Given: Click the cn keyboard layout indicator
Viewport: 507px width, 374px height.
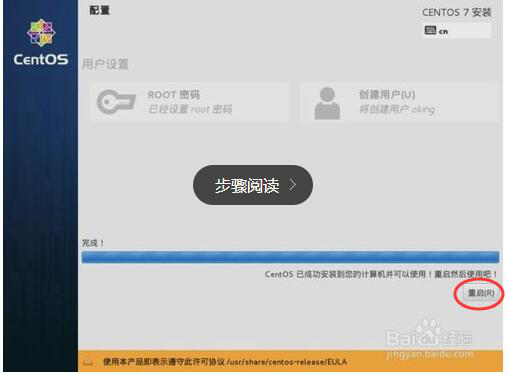Looking at the screenshot, I should coord(457,31).
